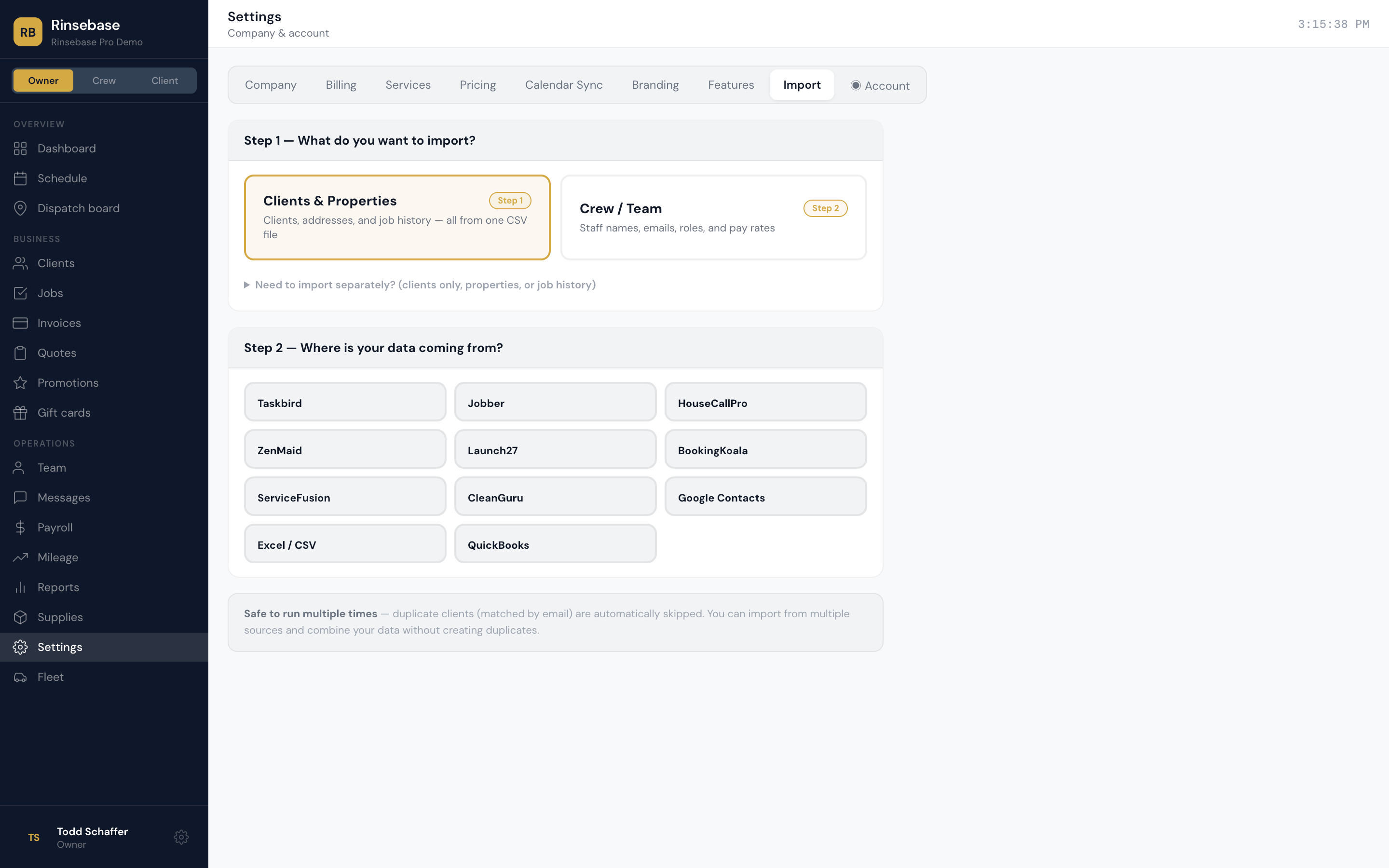
Task: Switch to the Crew role view
Action: [x=104, y=81]
